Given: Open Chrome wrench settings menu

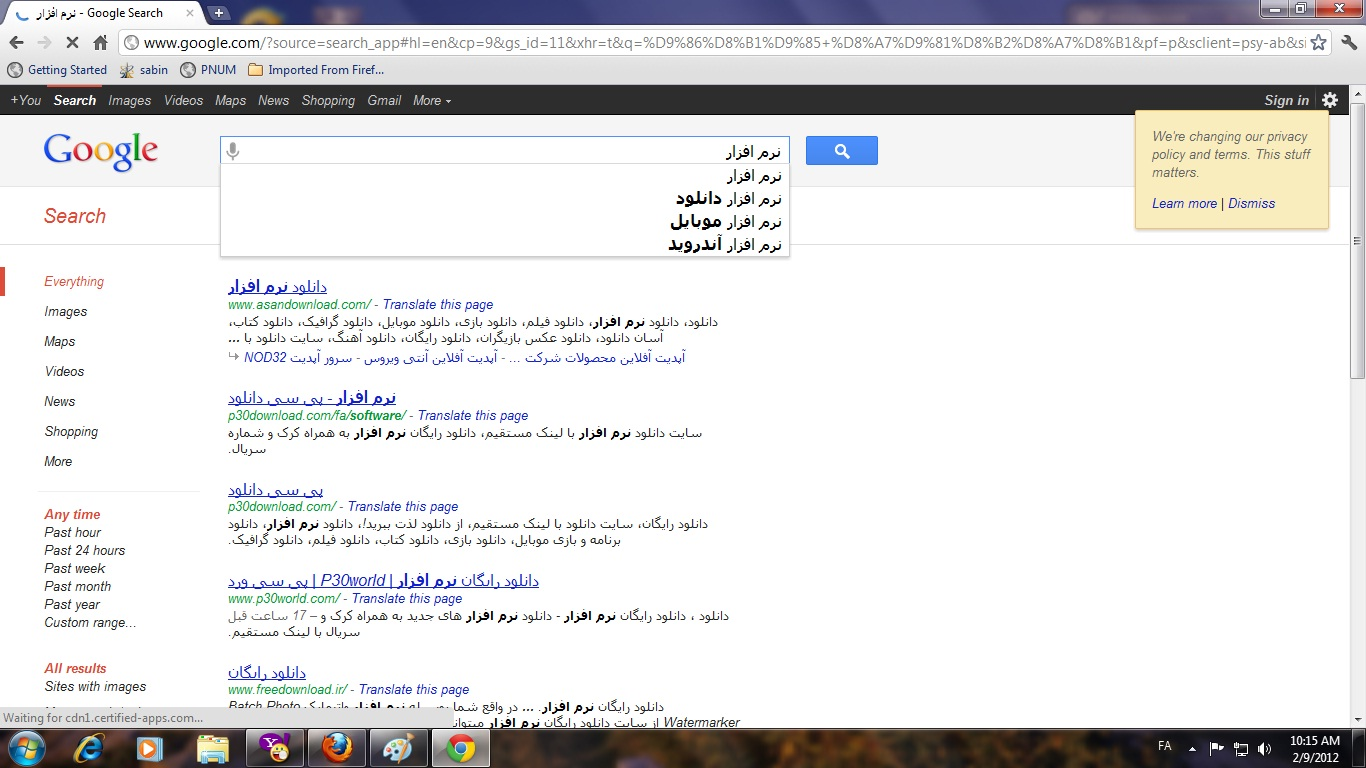Looking at the screenshot, I should (1349, 43).
